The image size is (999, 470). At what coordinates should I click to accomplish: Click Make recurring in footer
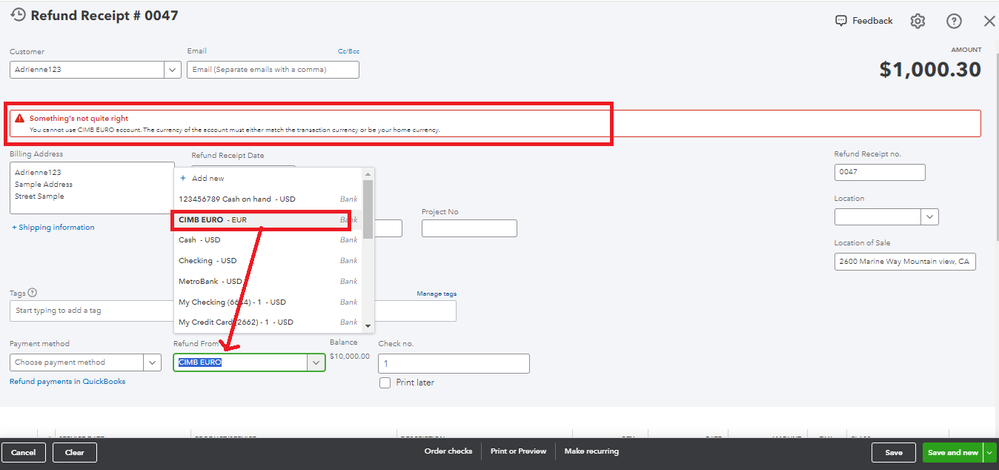(591, 451)
